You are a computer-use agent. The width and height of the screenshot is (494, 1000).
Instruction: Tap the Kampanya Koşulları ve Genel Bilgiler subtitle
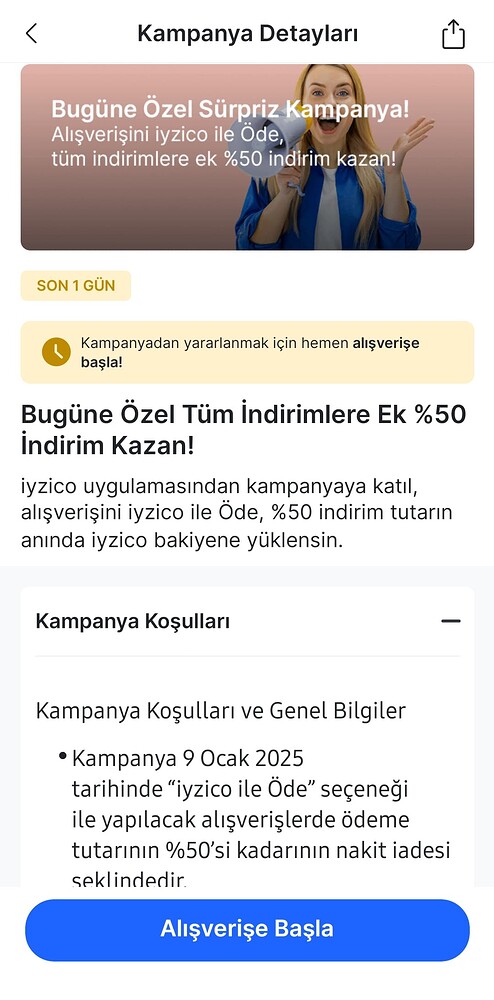tap(221, 711)
